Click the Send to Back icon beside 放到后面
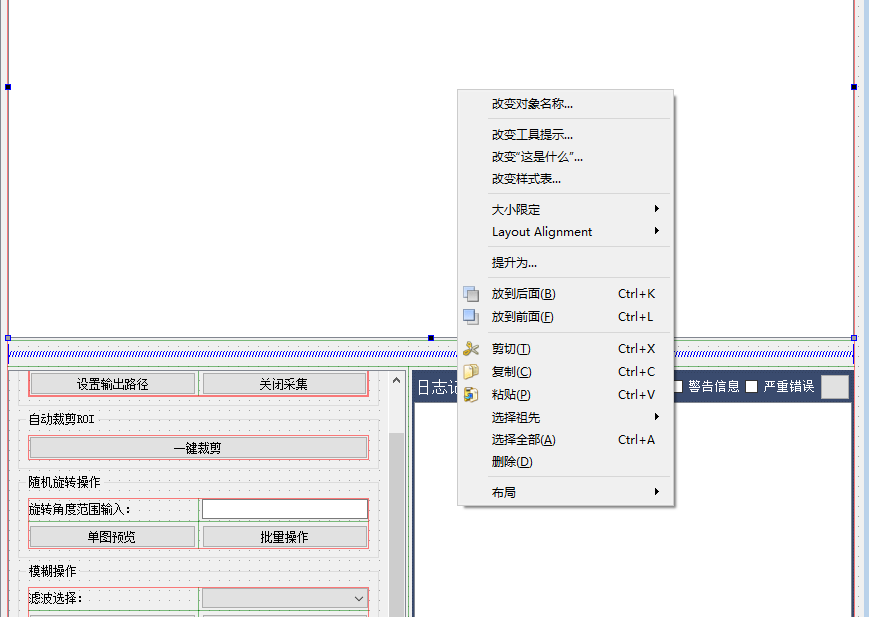 click(472, 293)
